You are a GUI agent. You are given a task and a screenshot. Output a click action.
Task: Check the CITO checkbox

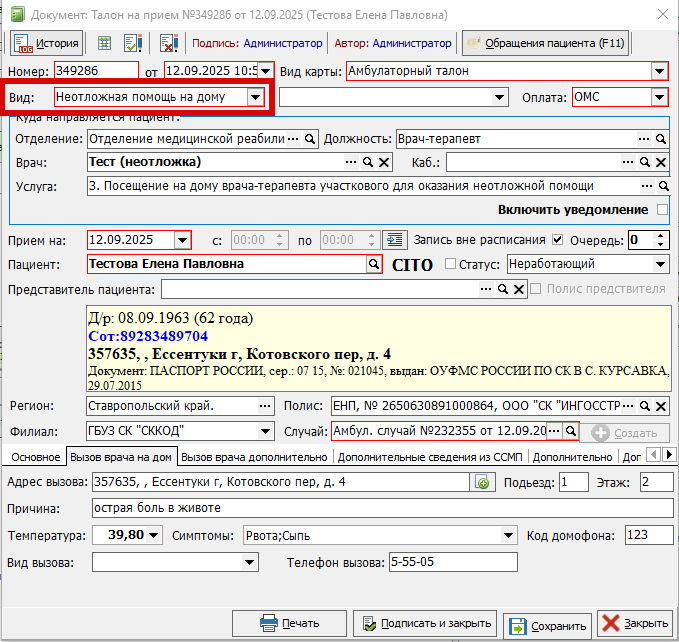449,264
